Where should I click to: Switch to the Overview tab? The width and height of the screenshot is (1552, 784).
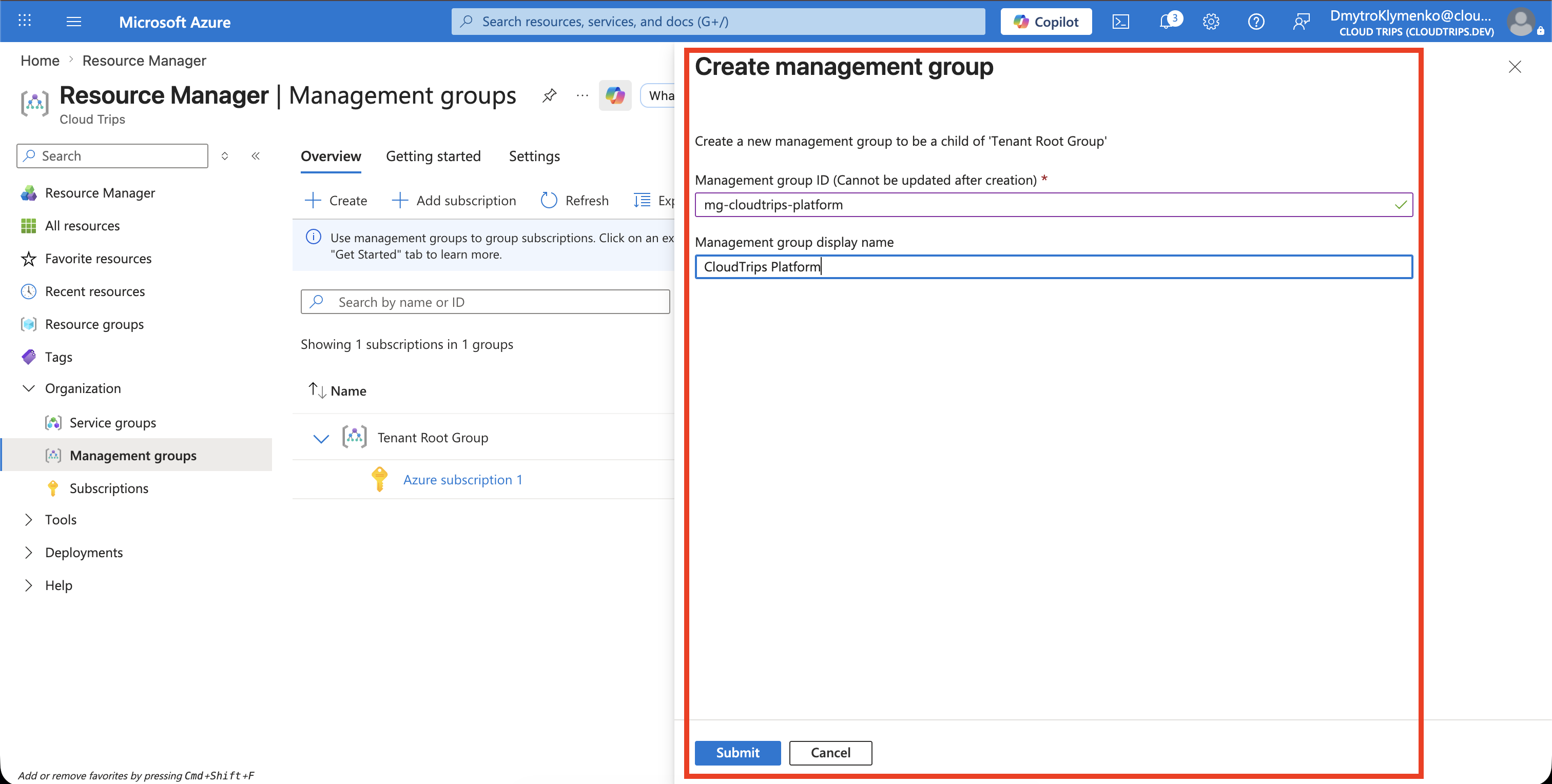(331, 156)
